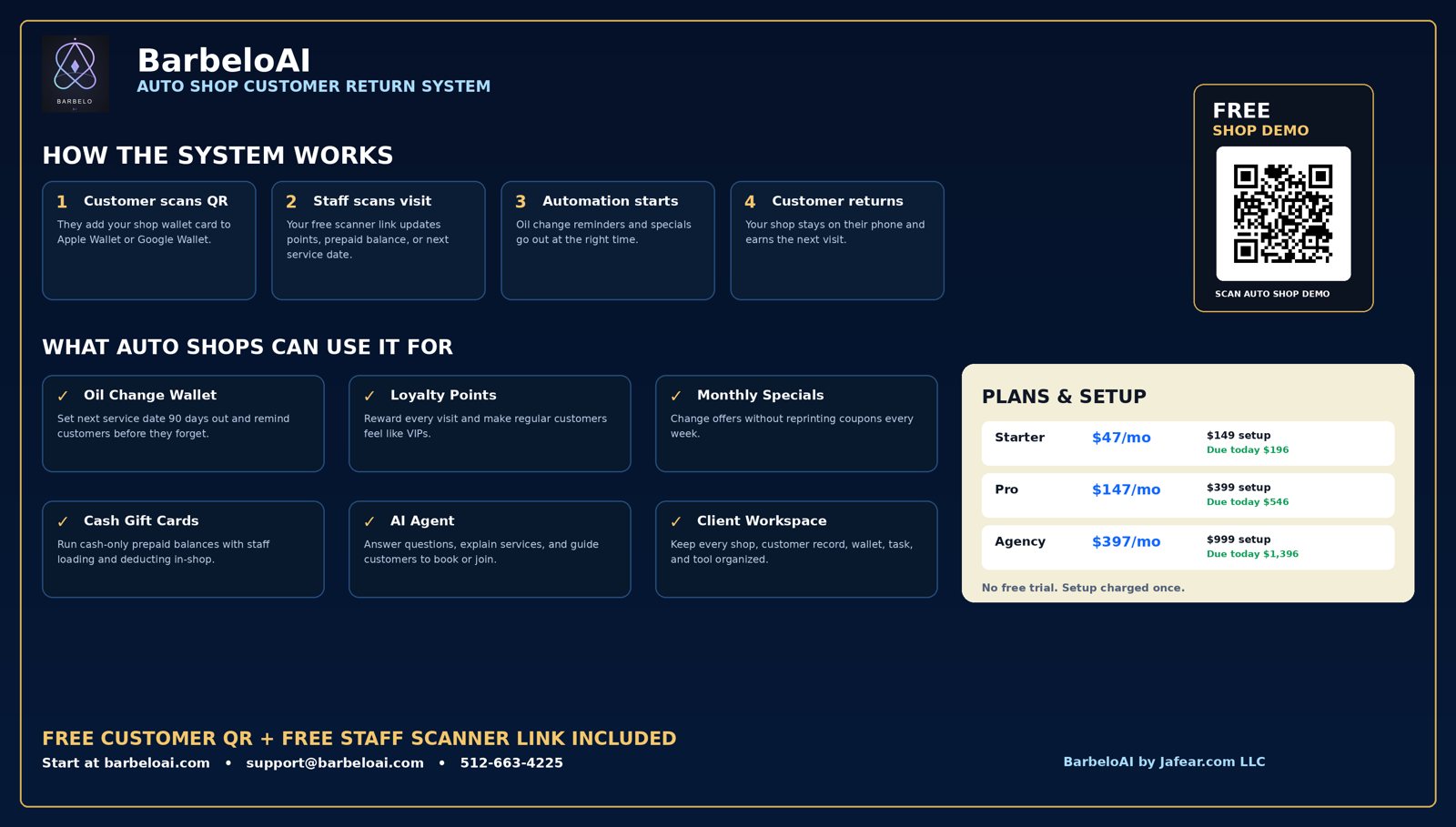Image resolution: width=1456 pixels, height=827 pixels.
Task: Click the Due today $196 text
Action: (1248, 449)
